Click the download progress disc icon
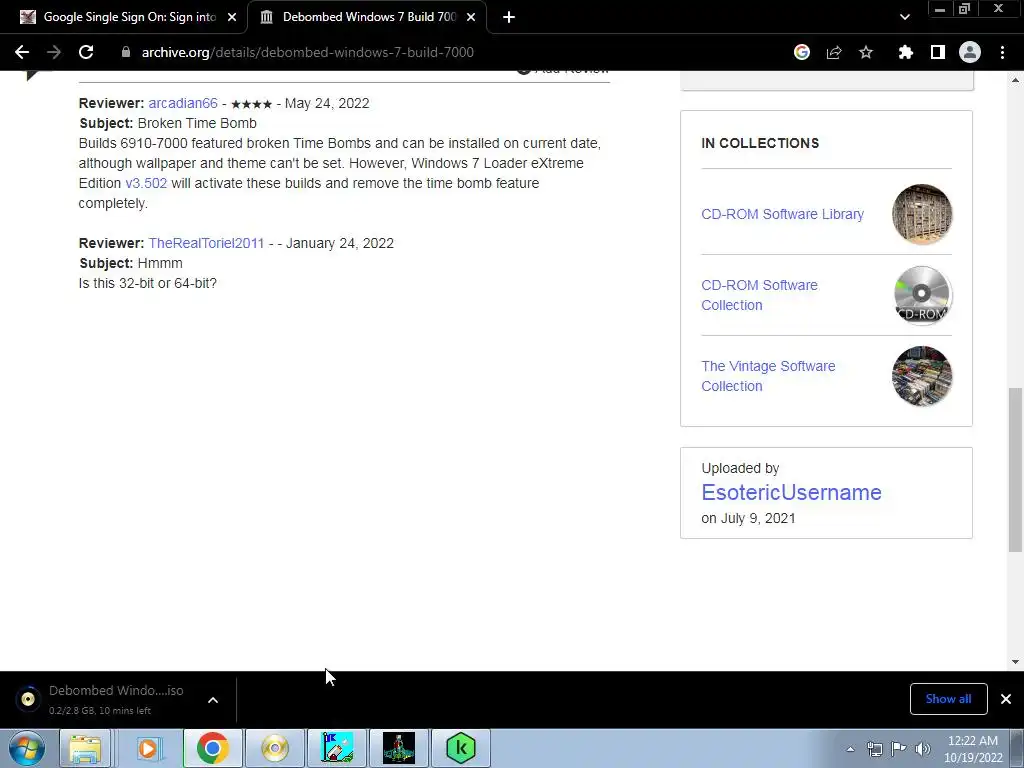This screenshot has height=768, width=1024. (28, 699)
